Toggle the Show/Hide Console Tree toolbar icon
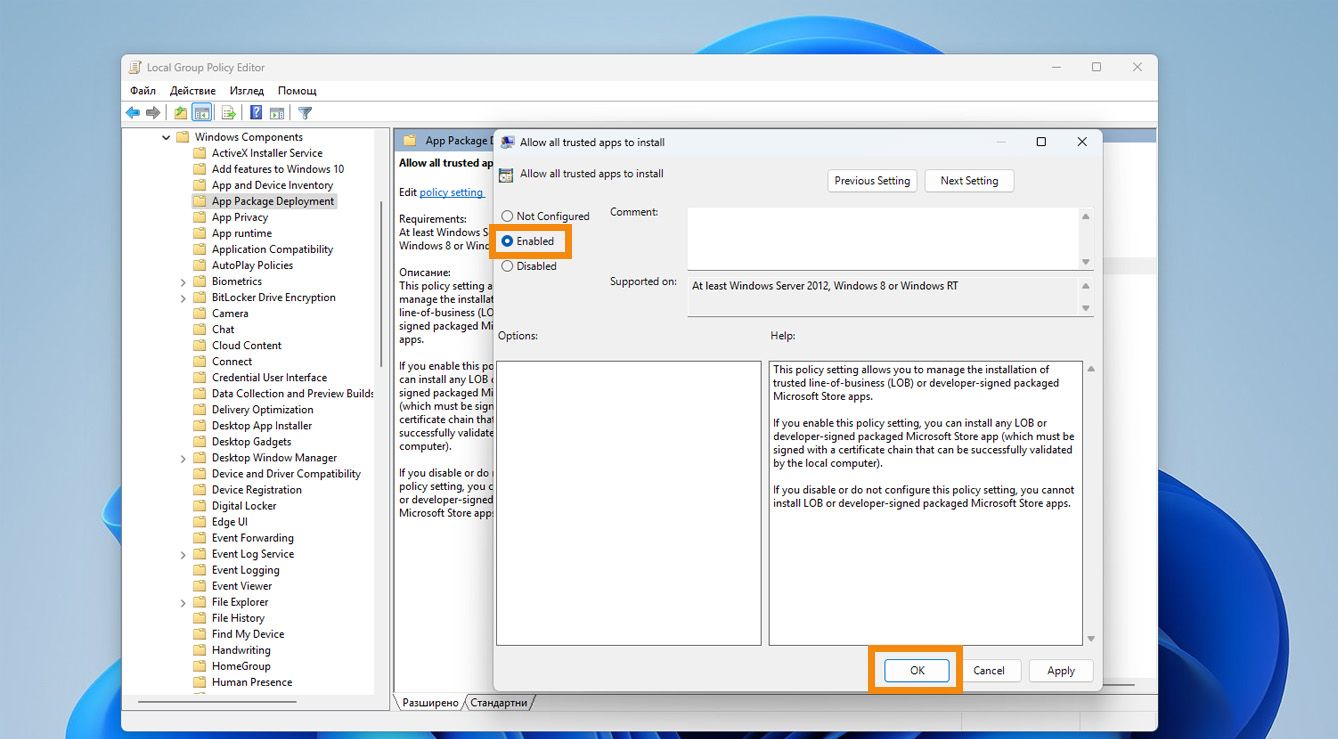Image resolution: width=1338 pixels, height=739 pixels. point(202,113)
